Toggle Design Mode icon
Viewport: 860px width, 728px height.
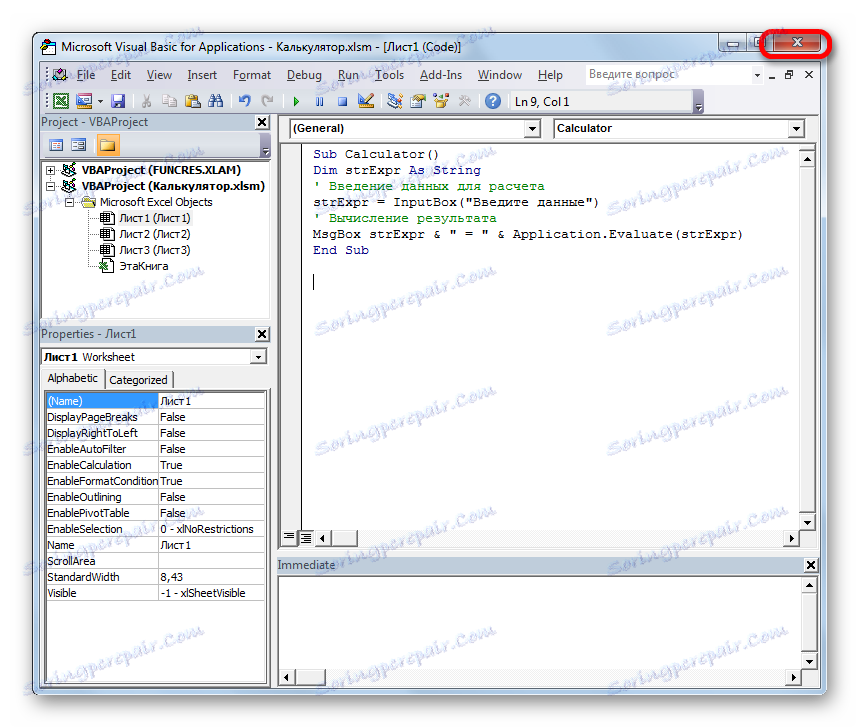coord(365,101)
